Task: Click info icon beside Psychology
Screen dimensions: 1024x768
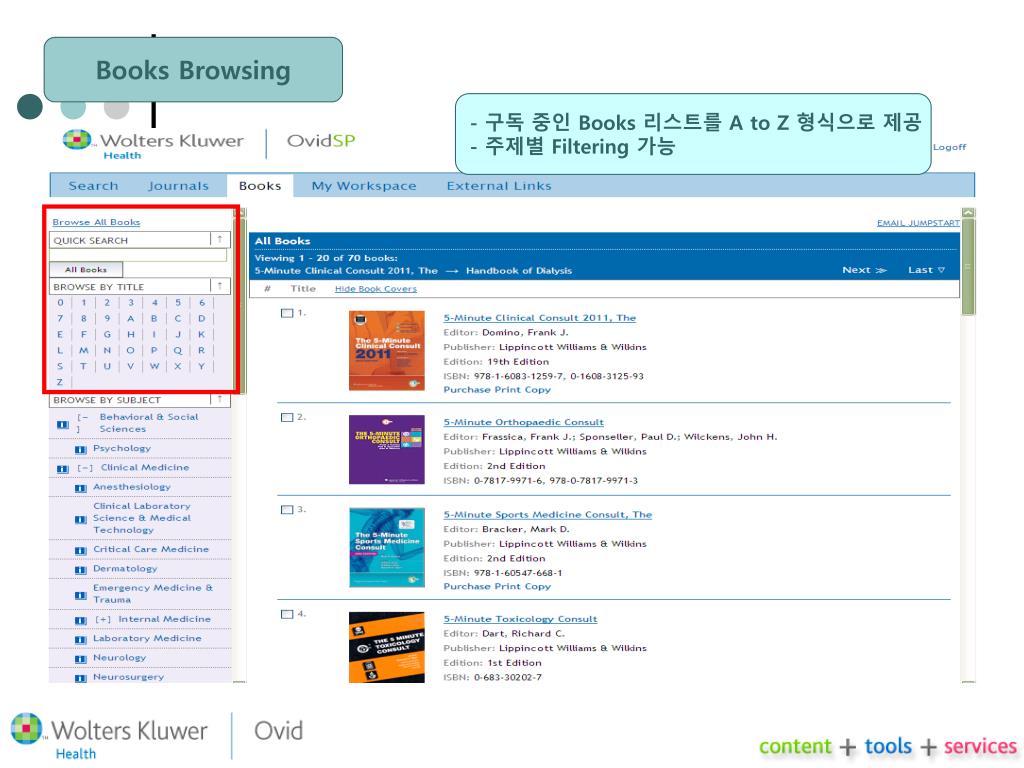Action: (80, 449)
